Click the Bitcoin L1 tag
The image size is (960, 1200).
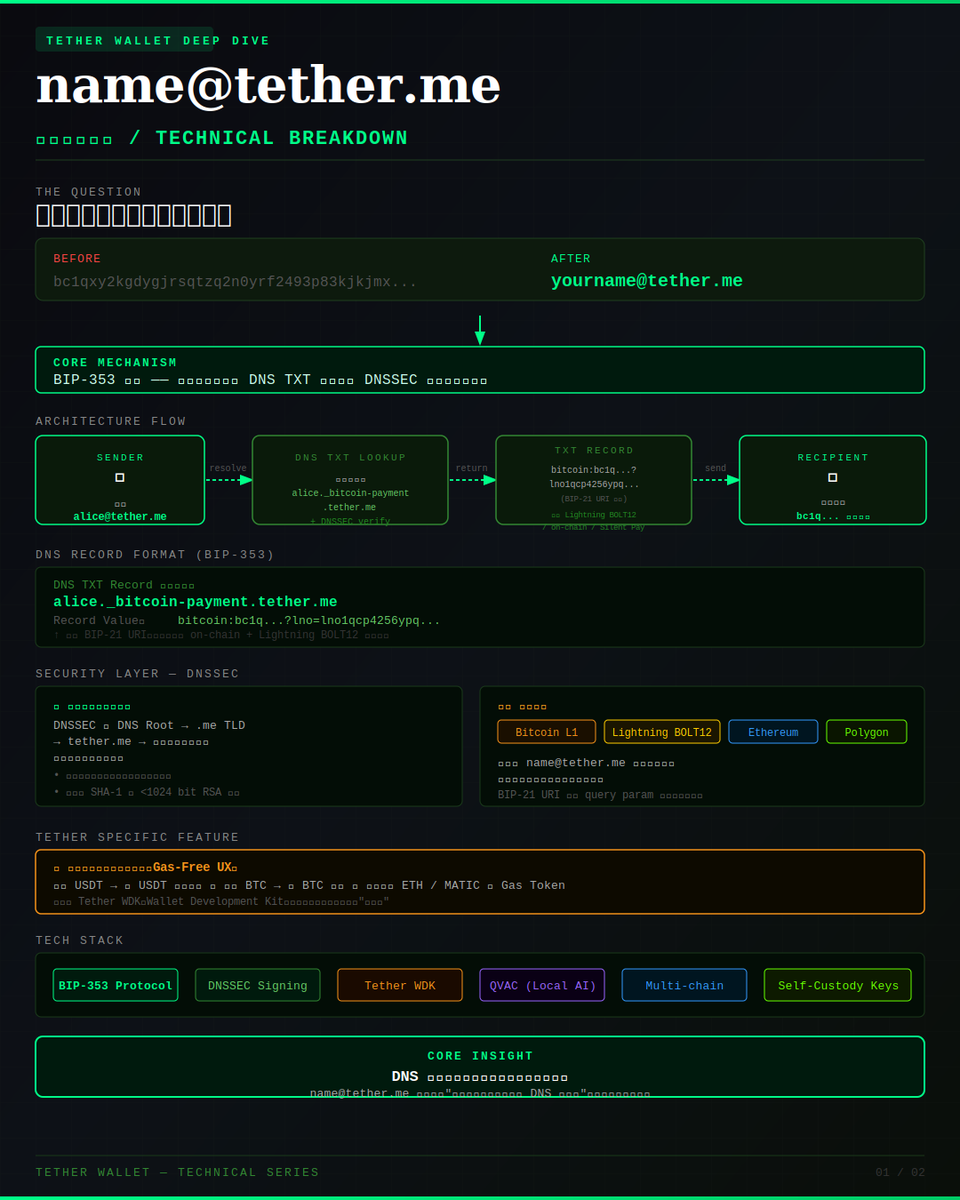pos(546,732)
